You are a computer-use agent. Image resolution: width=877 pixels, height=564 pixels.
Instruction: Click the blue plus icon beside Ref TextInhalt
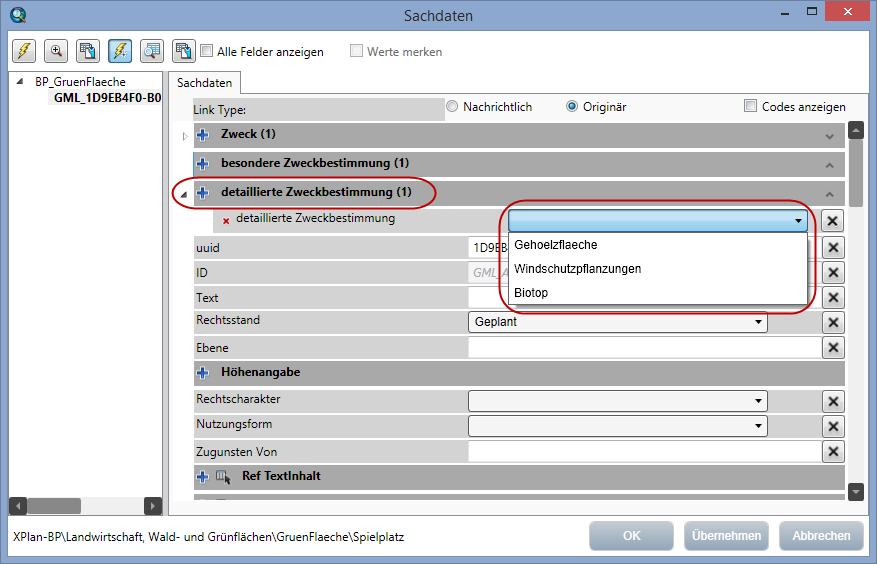(x=202, y=477)
